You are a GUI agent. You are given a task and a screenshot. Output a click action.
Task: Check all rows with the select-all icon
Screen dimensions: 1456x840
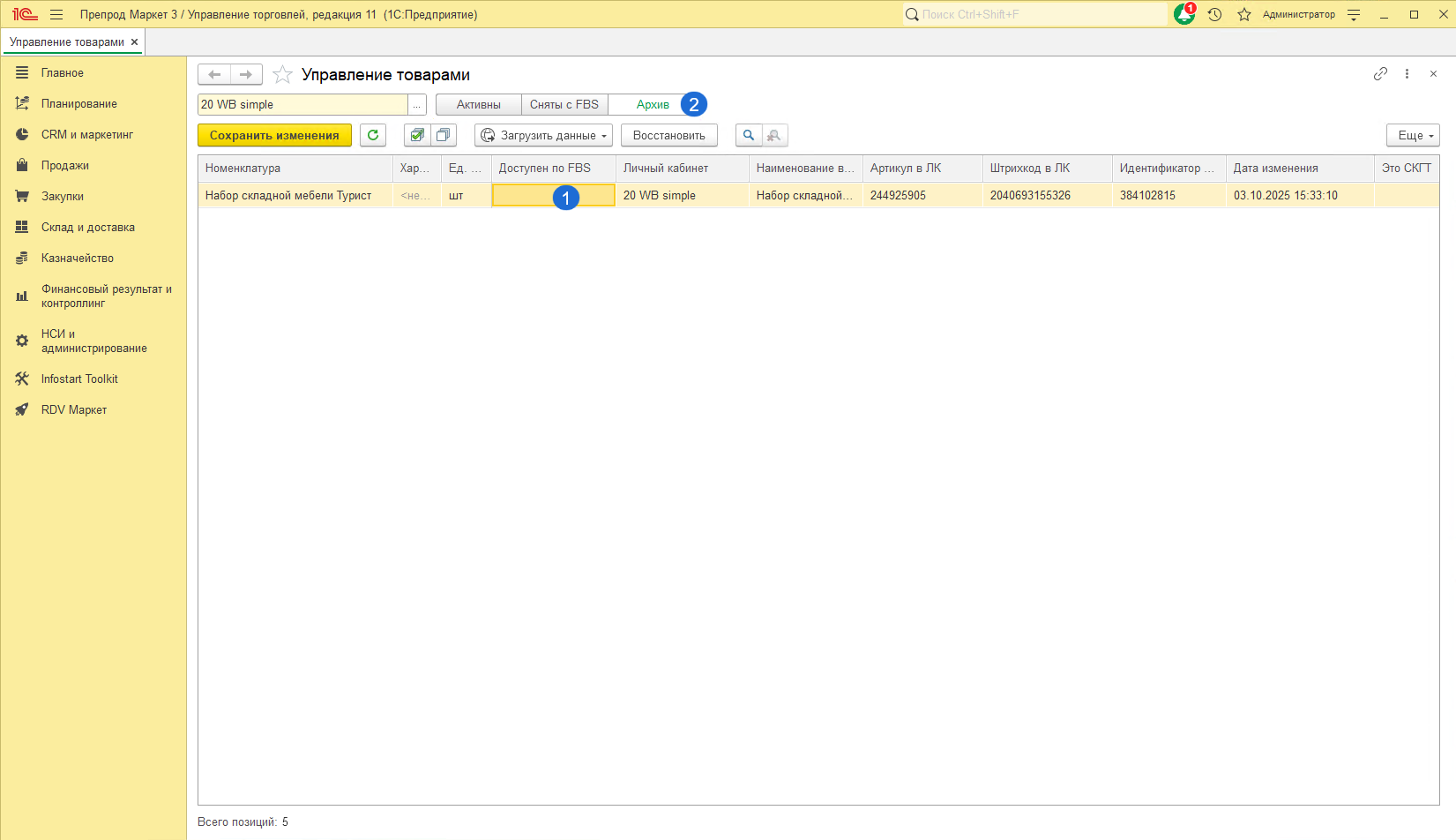[x=417, y=135]
